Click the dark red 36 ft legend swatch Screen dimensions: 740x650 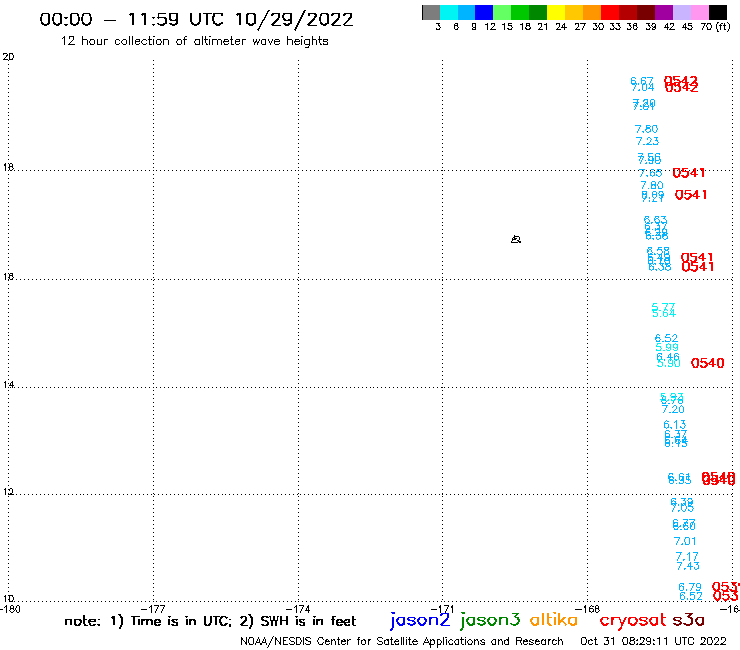(628, 12)
